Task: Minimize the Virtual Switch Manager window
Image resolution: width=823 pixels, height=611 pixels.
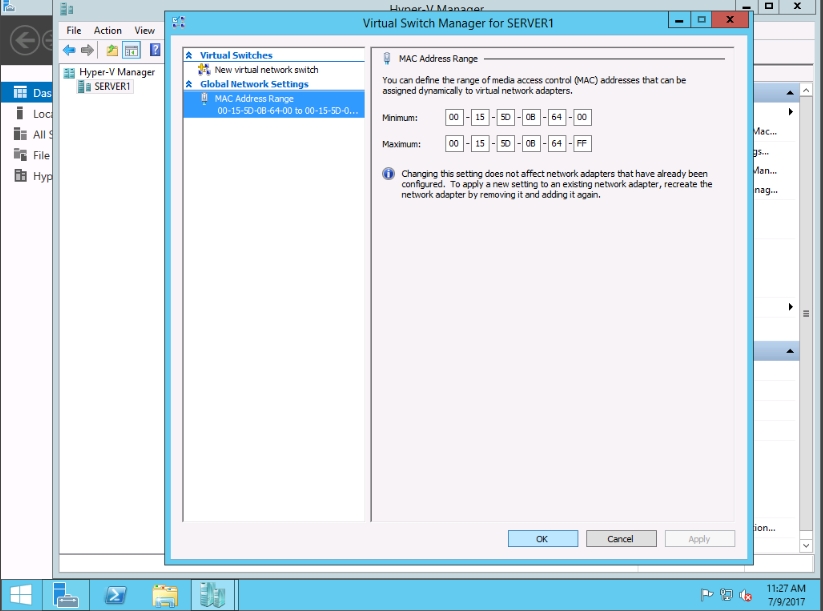Action: point(679,20)
